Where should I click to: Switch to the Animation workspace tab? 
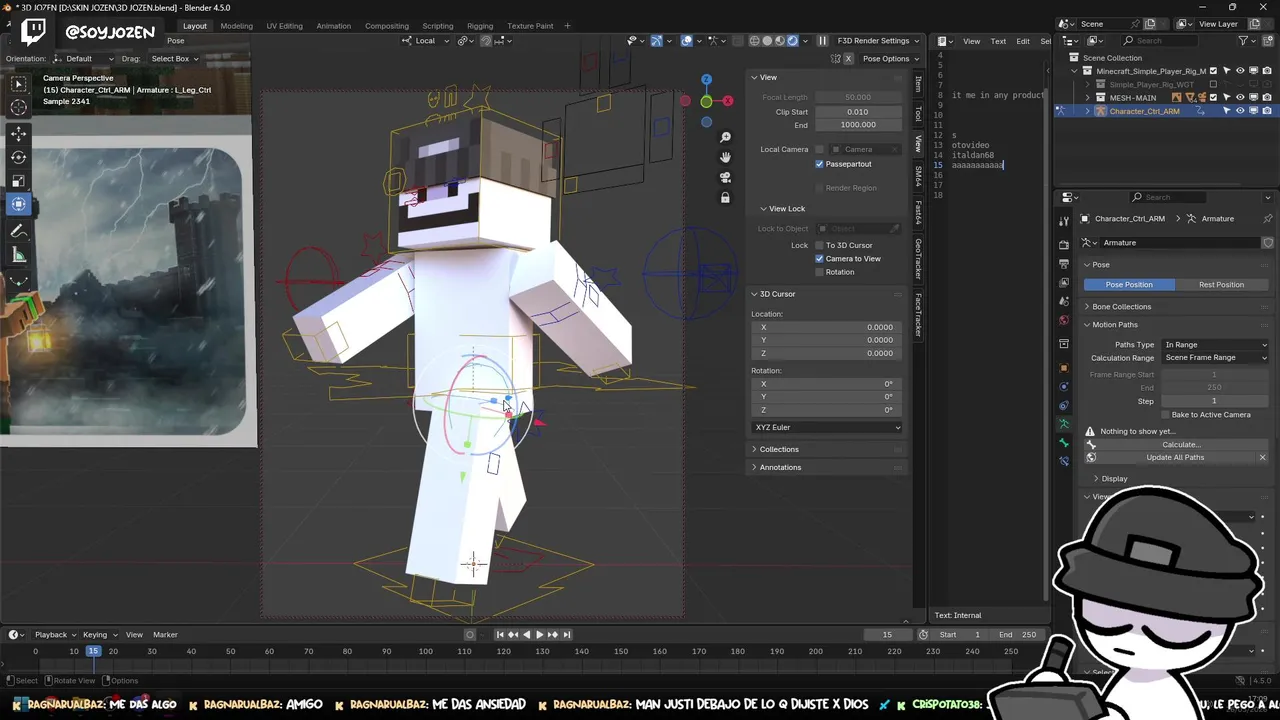click(x=333, y=26)
